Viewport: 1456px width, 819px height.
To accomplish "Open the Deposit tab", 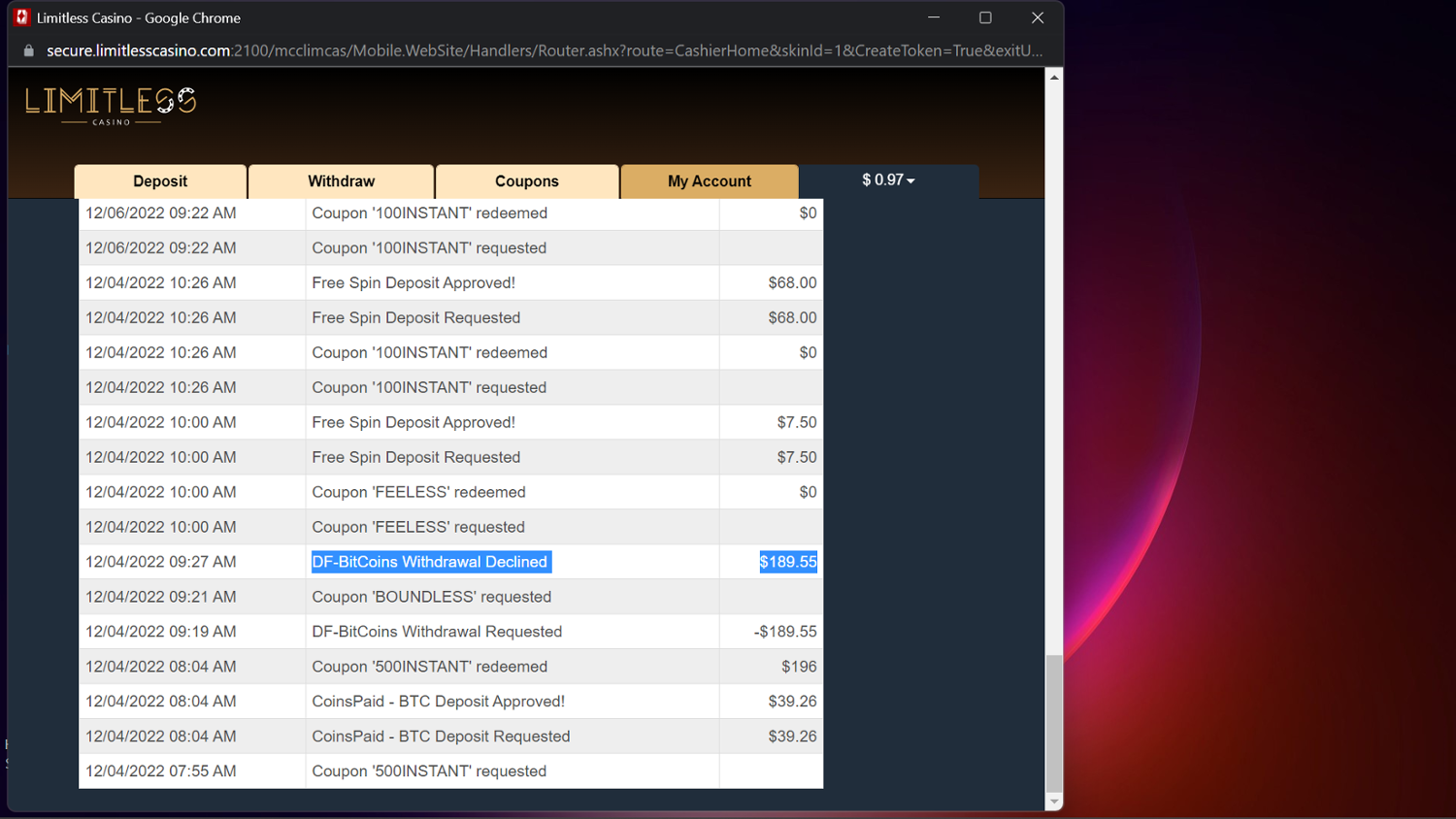I will [160, 181].
